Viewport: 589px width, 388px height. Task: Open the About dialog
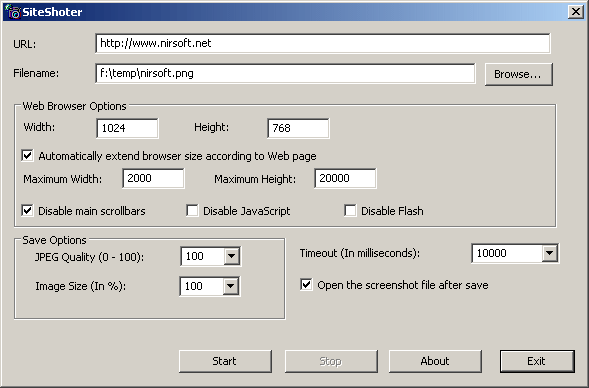[x=435, y=361]
